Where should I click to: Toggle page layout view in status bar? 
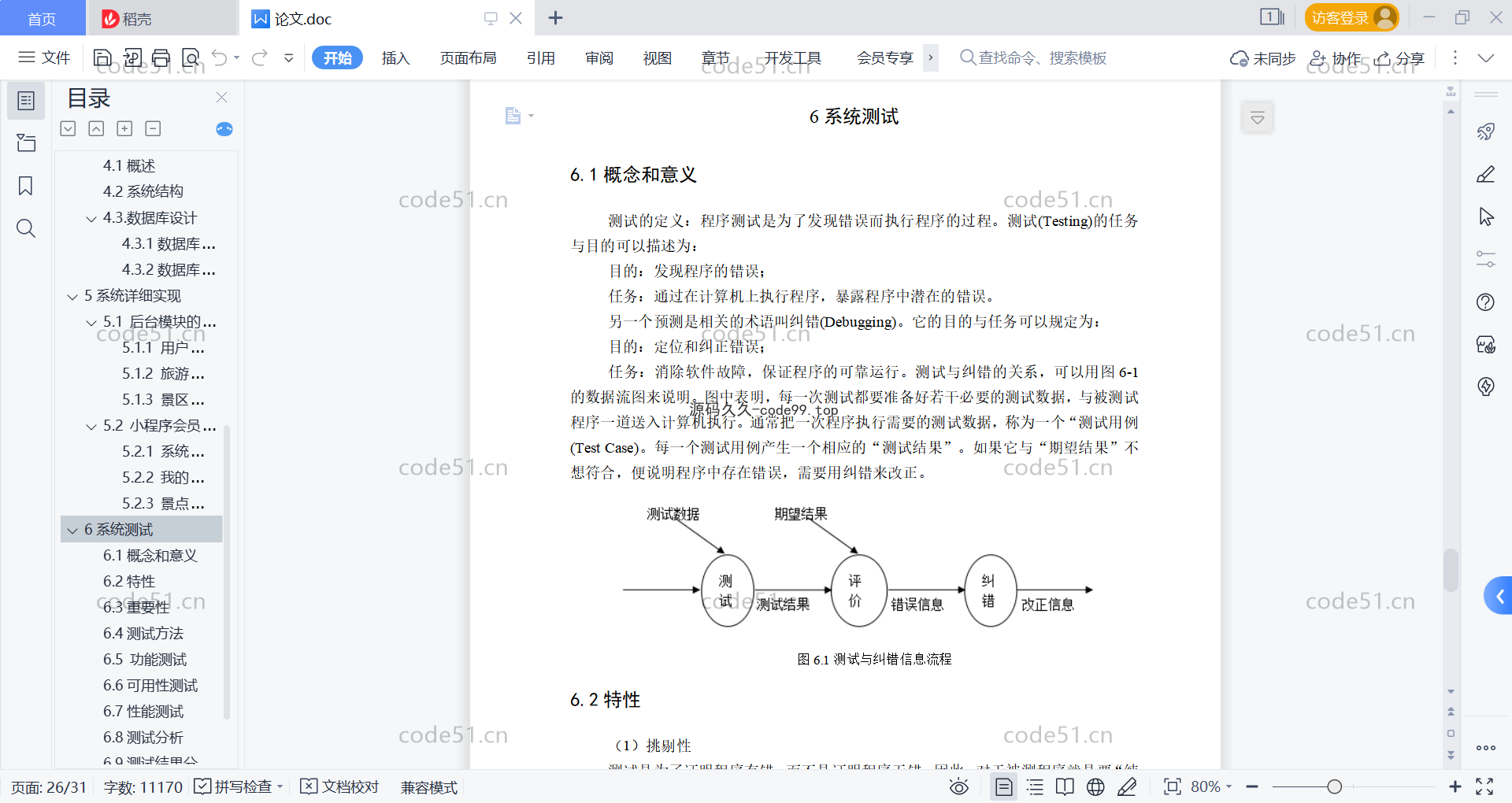tap(1004, 786)
